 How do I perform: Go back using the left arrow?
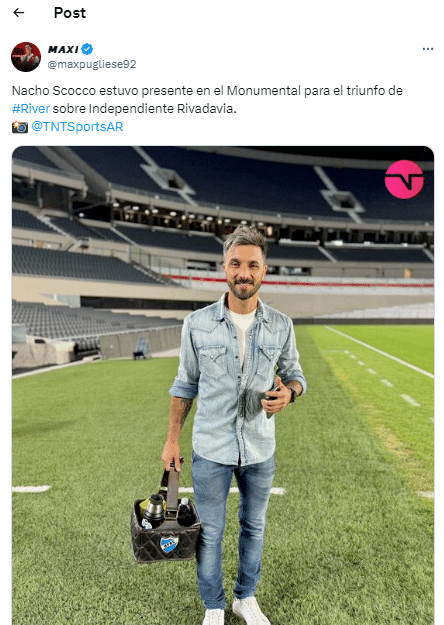click(19, 13)
